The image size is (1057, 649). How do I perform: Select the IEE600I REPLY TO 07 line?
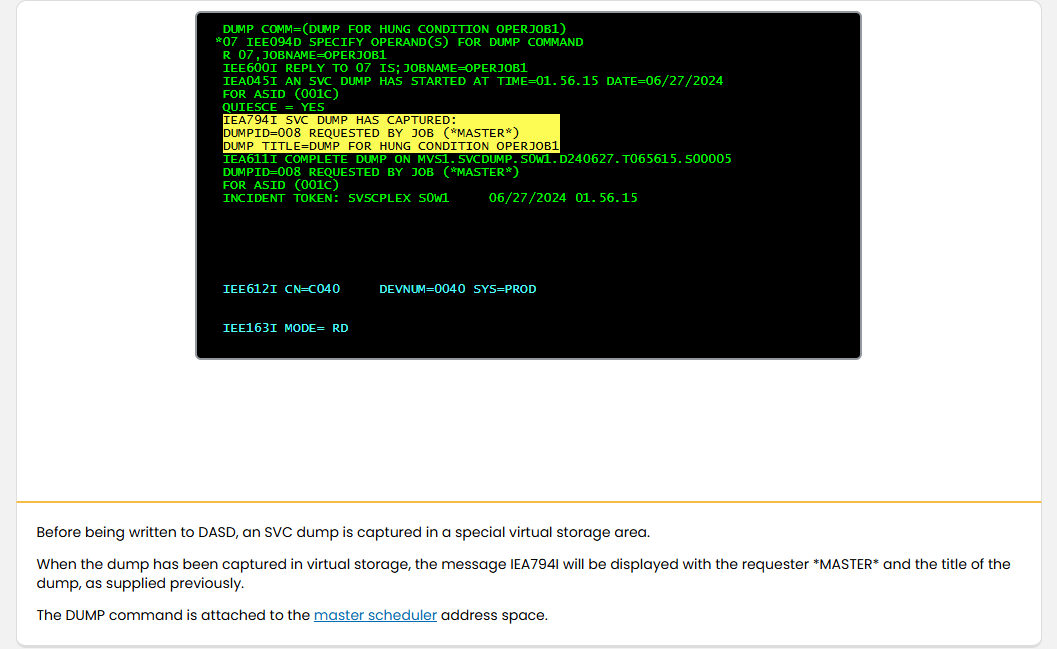[x=375, y=68]
